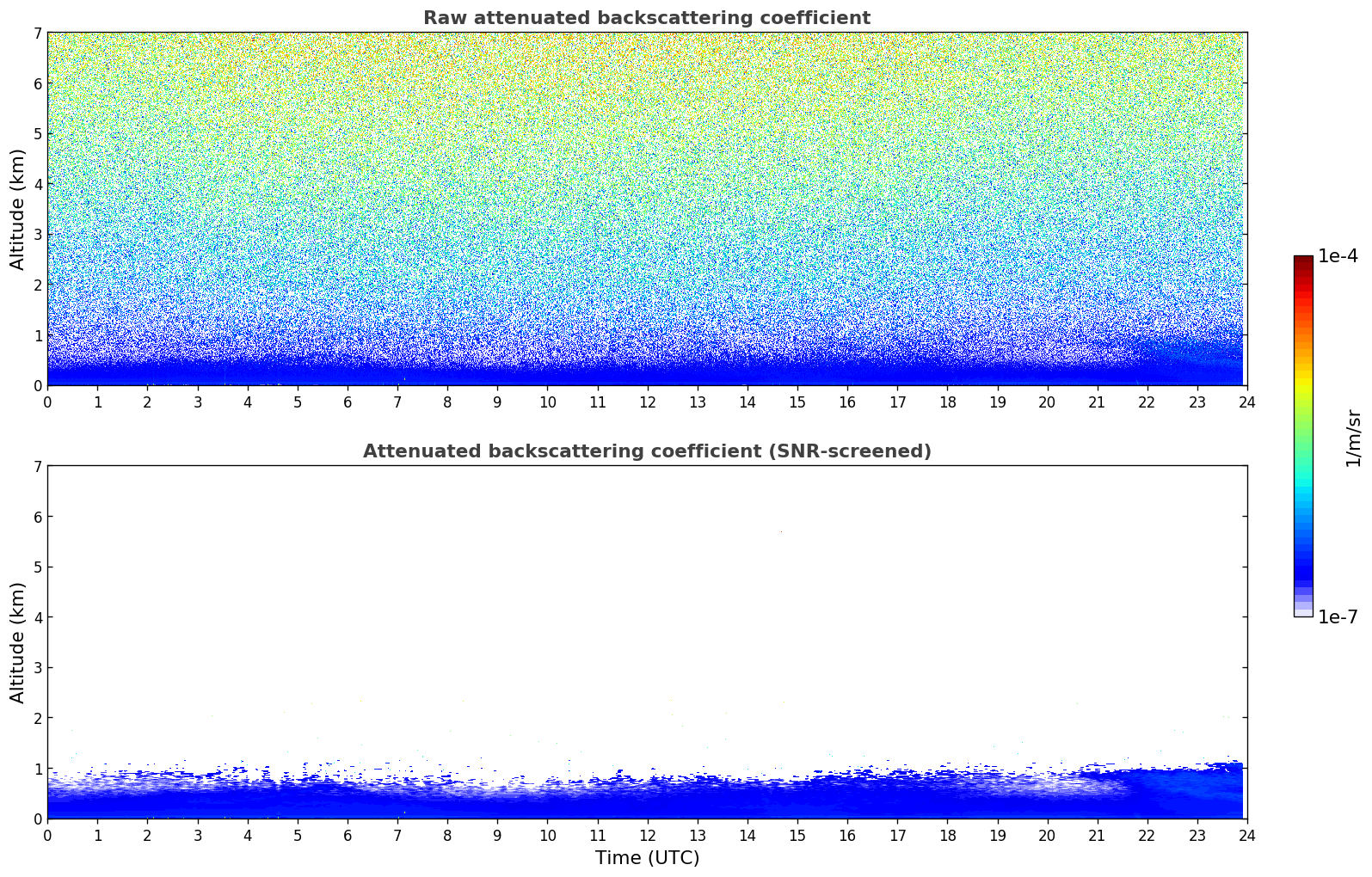Click the title 'Attenuated backscattering coefficient (SNR-screened)'

[647, 451]
